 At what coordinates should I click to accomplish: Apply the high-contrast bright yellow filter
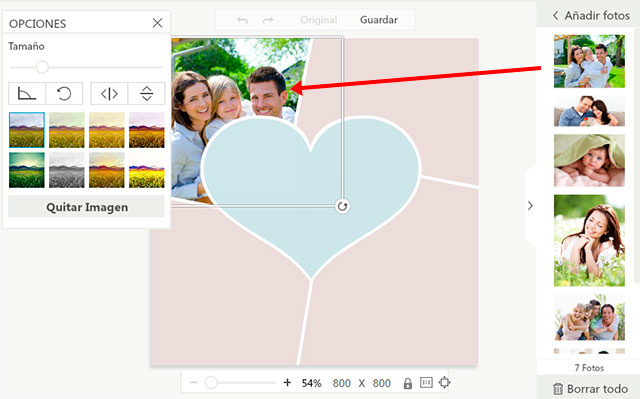[x=147, y=170]
